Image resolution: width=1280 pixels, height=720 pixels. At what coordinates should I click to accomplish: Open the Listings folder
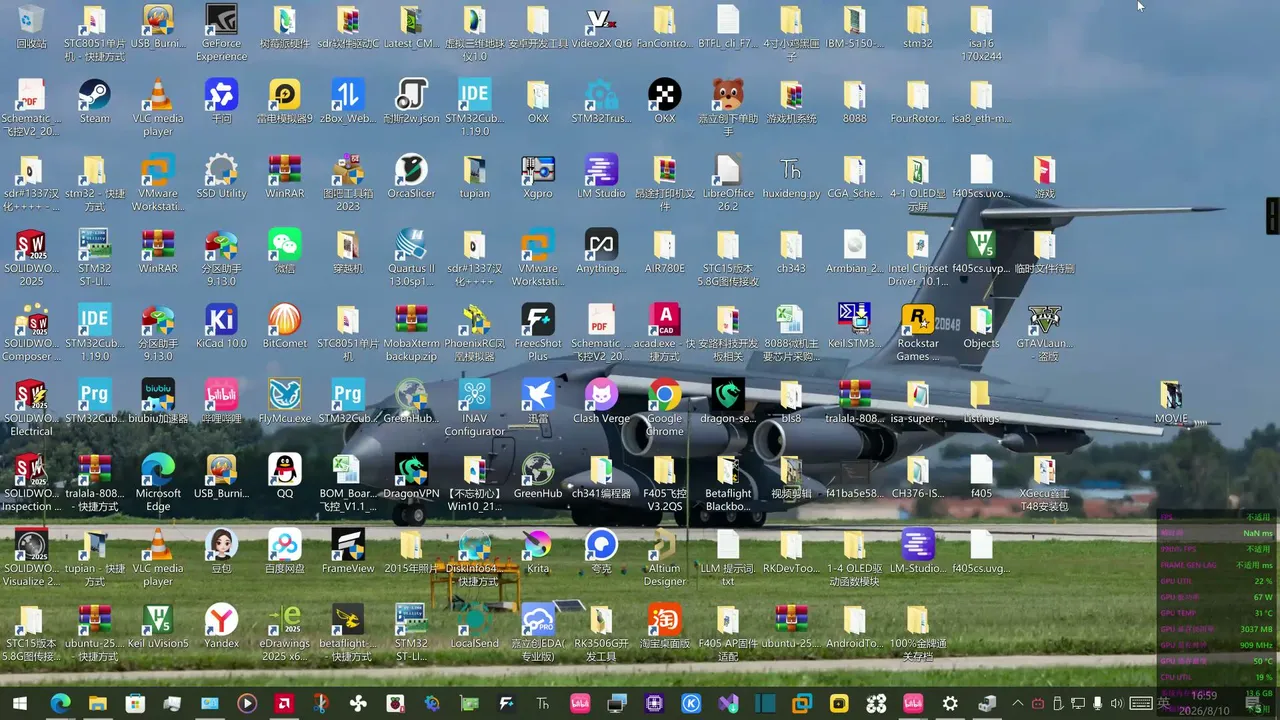[981, 402]
